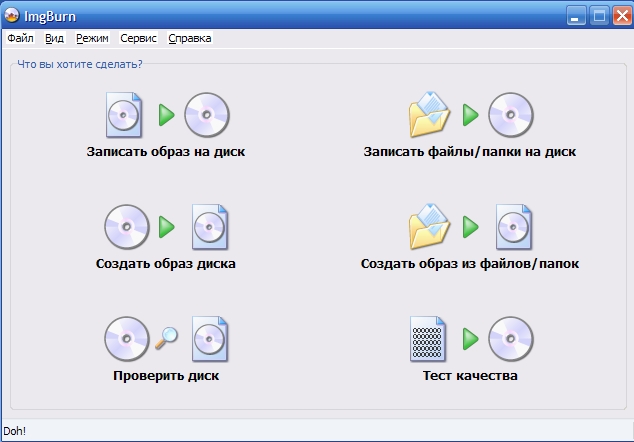Screen dimensions: 634x442
Task: Open the Файл menu
Action: tap(20, 38)
